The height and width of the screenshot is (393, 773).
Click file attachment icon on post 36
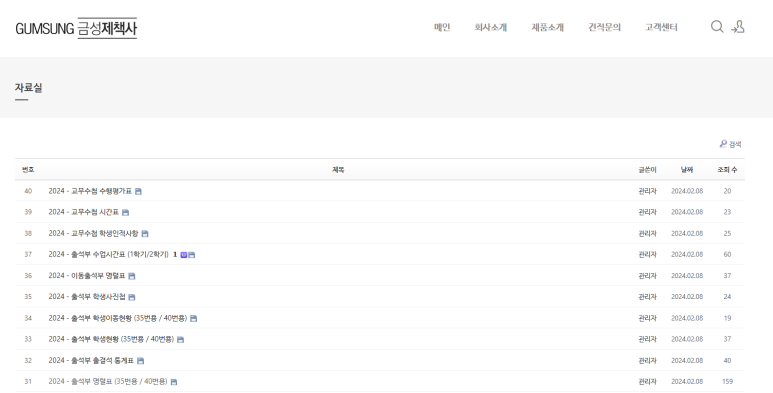click(x=131, y=276)
